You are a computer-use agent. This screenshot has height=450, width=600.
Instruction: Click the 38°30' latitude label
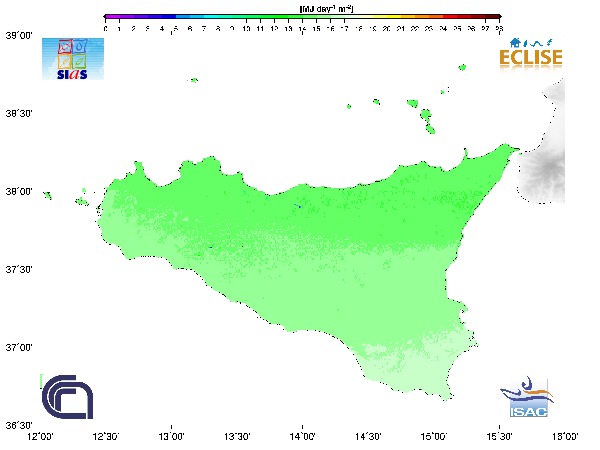(x=19, y=114)
